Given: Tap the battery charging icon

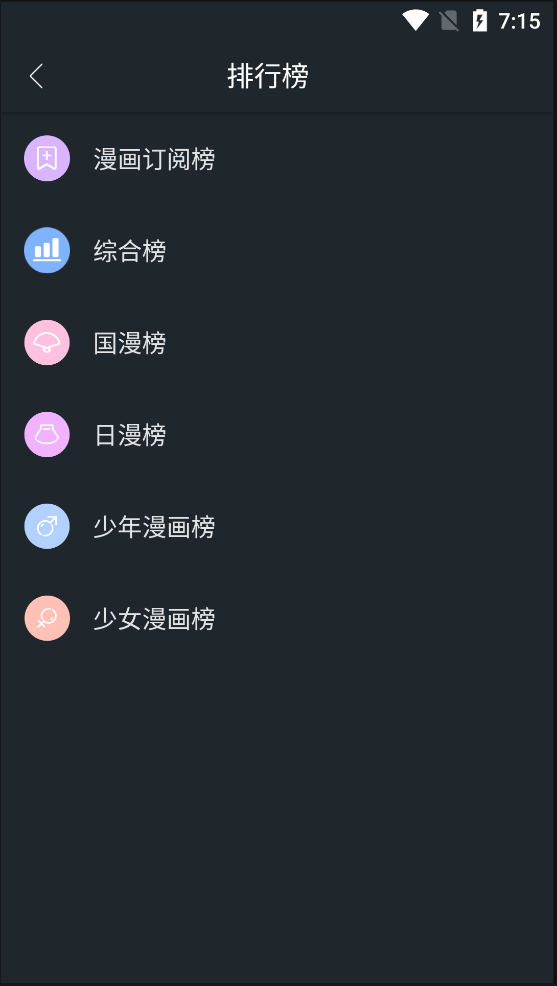Looking at the screenshot, I should coord(480,21).
